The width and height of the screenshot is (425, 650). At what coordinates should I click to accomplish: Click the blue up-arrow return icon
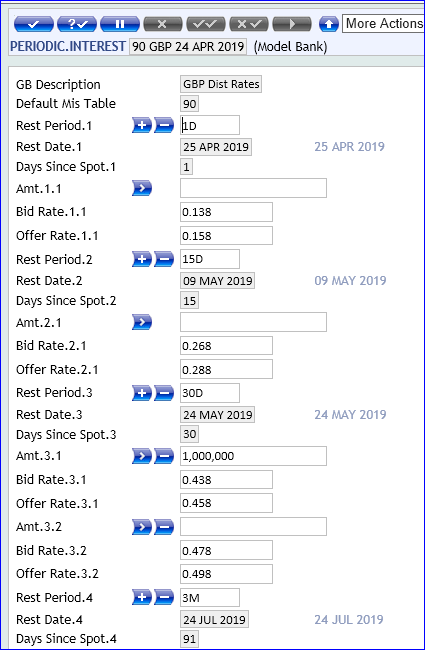point(329,24)
